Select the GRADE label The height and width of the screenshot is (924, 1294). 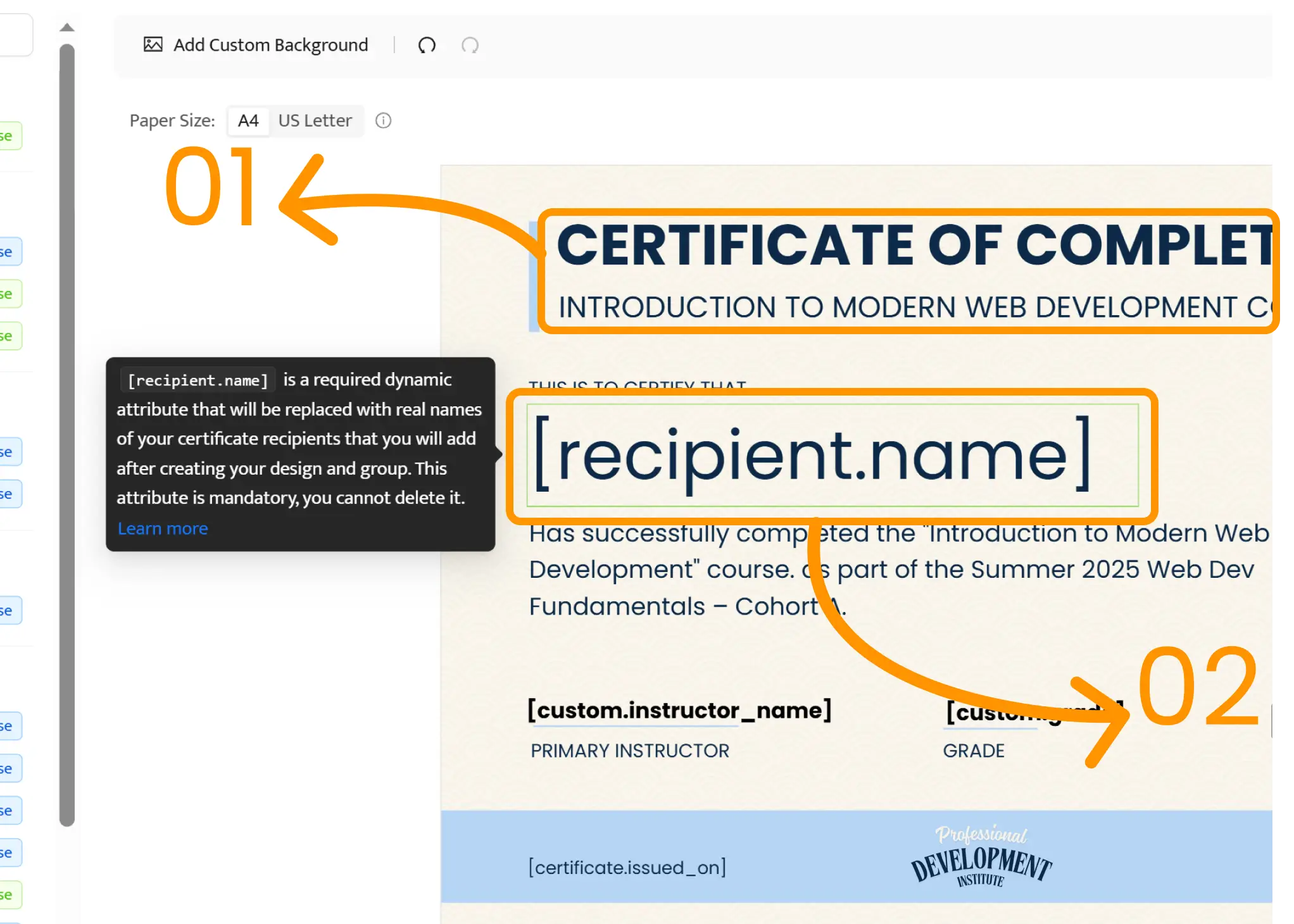[x=974, y=751]
